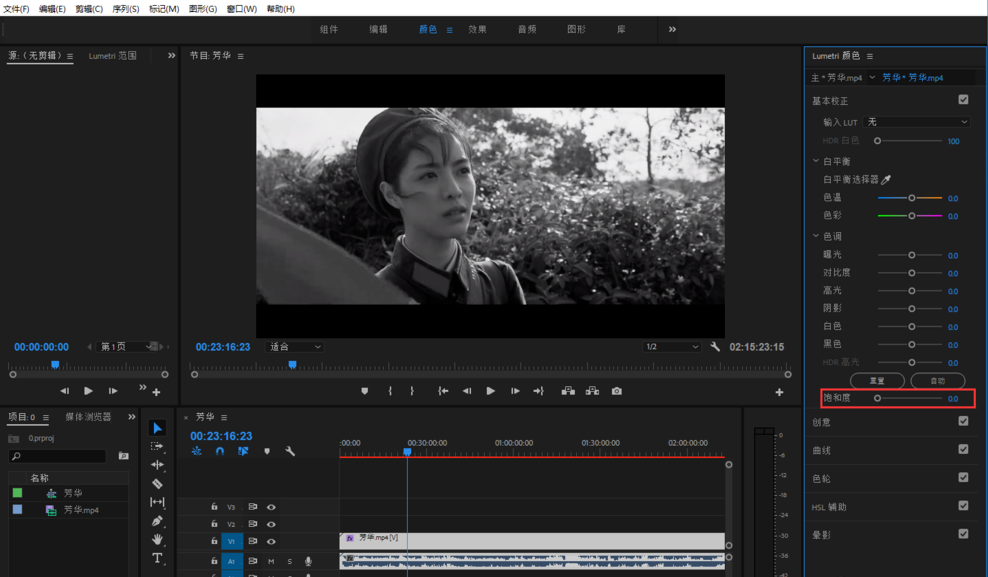Select the Razor tool
The width and height of the screenshot is (988, 577).
pos(157,483)
